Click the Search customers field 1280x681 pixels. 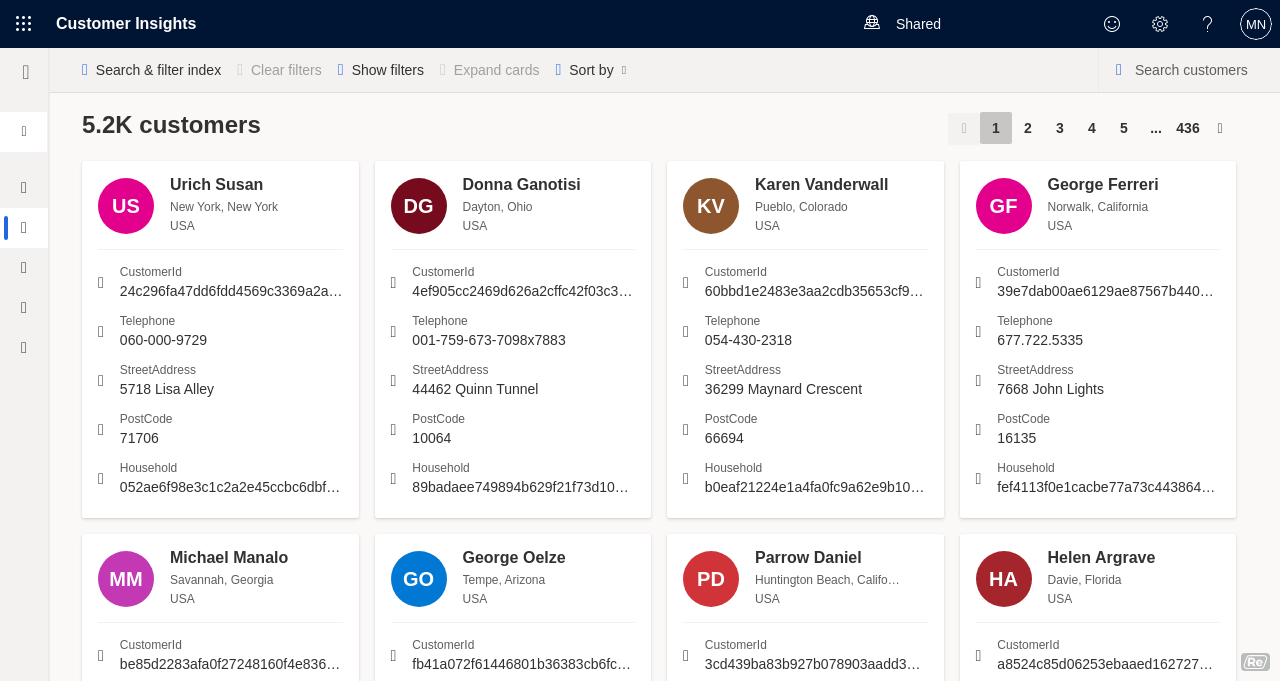coord(1190,70)
